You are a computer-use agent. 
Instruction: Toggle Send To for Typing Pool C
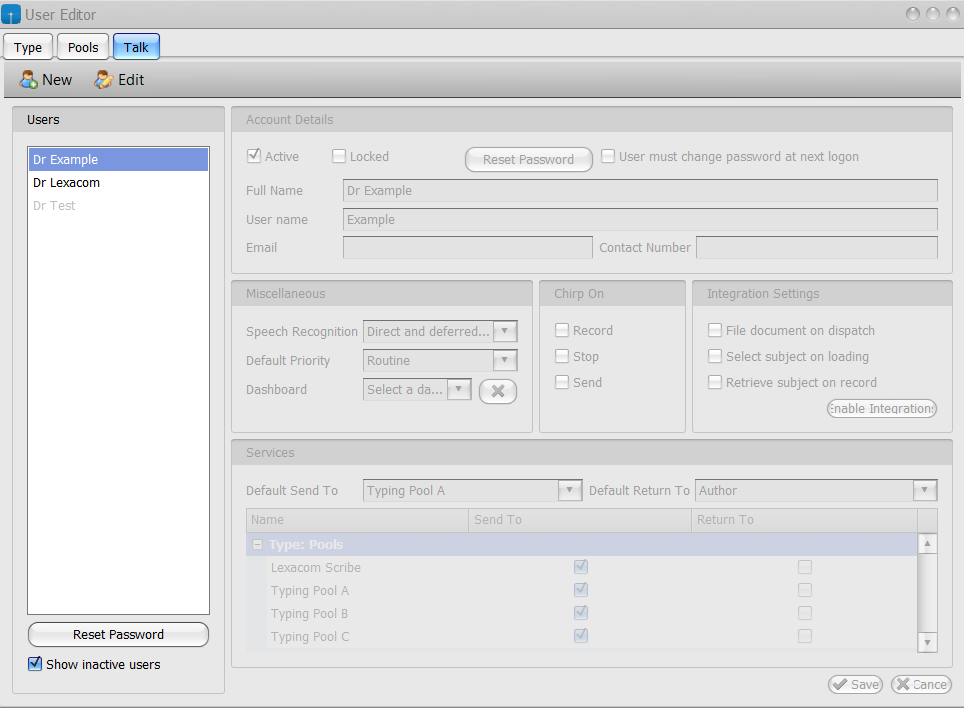pyautogui.click(x=580, y=635)
